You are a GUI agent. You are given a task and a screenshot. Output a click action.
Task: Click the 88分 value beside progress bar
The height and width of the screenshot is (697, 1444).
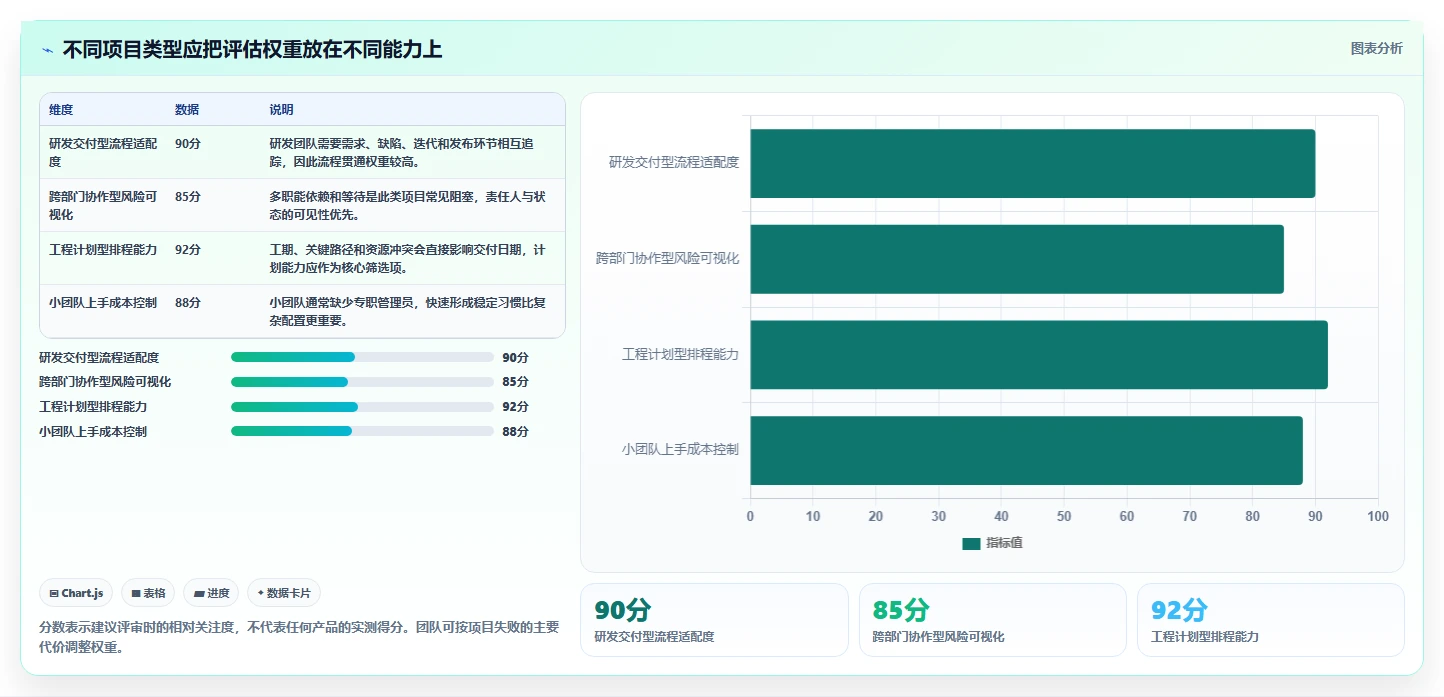515,432
